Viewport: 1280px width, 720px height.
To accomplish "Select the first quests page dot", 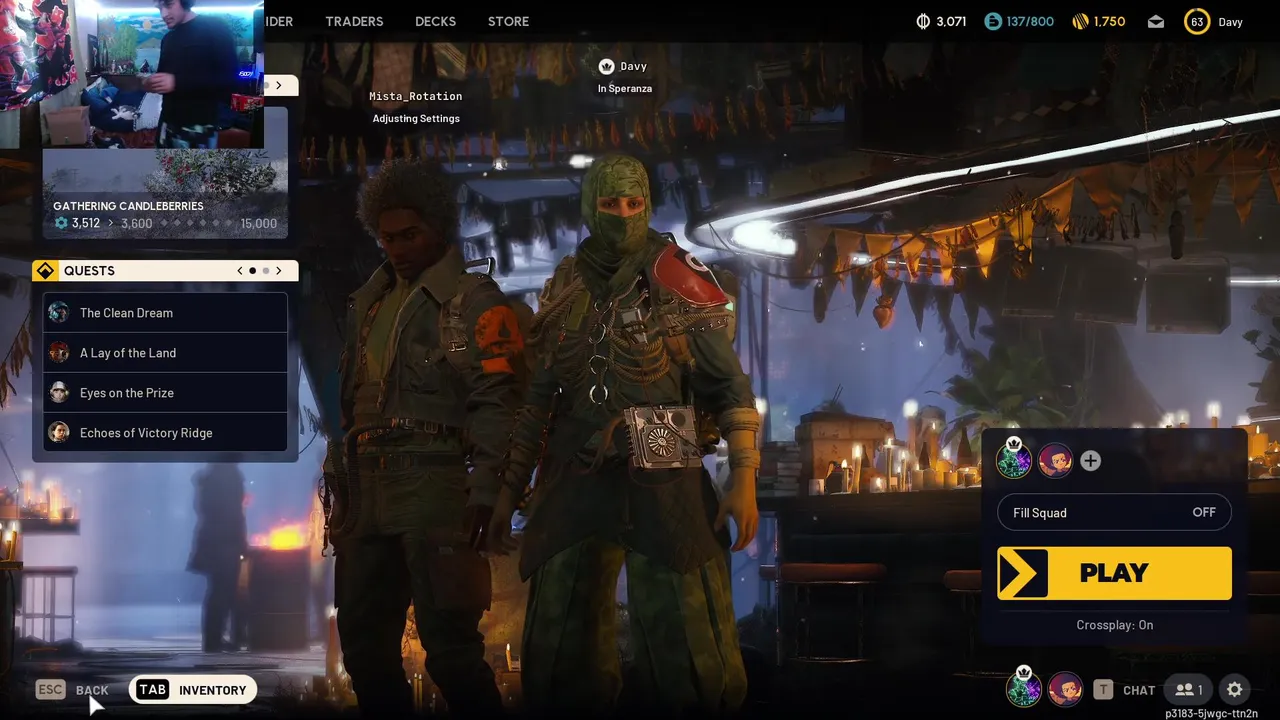I will [x=253, y=271].
